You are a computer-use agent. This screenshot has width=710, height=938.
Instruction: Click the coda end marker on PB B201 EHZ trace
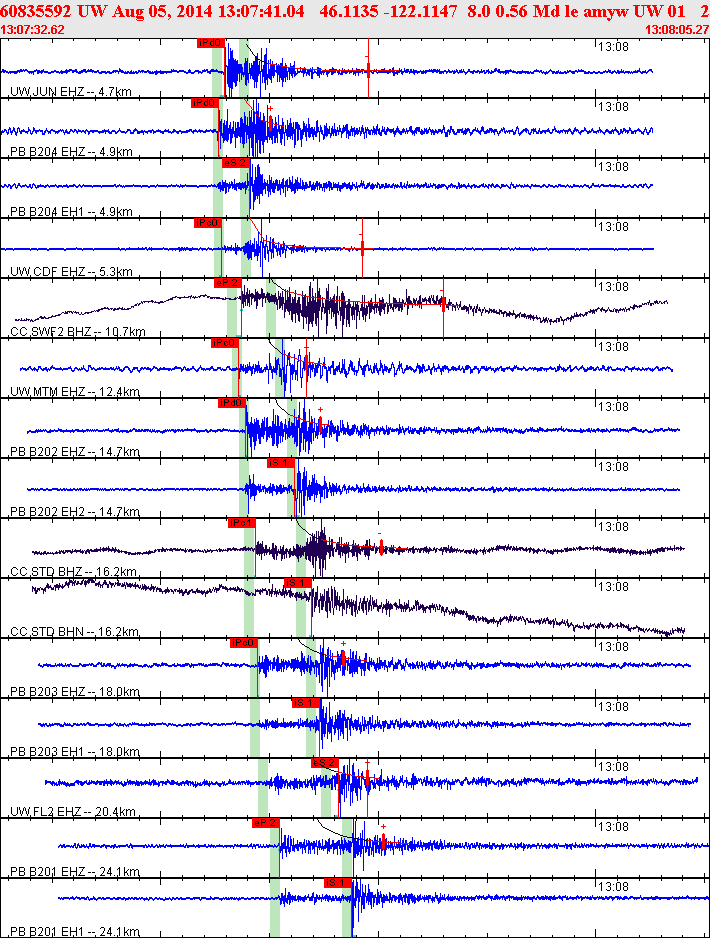[383, 840]
